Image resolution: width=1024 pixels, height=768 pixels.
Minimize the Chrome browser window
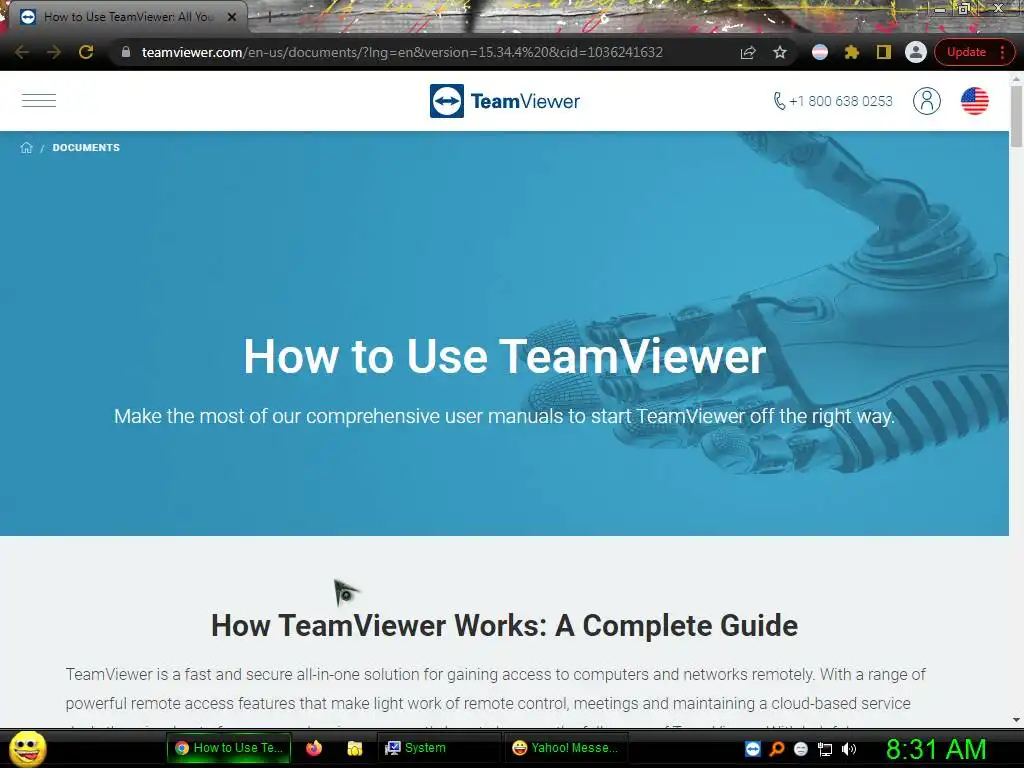(939, 8)
